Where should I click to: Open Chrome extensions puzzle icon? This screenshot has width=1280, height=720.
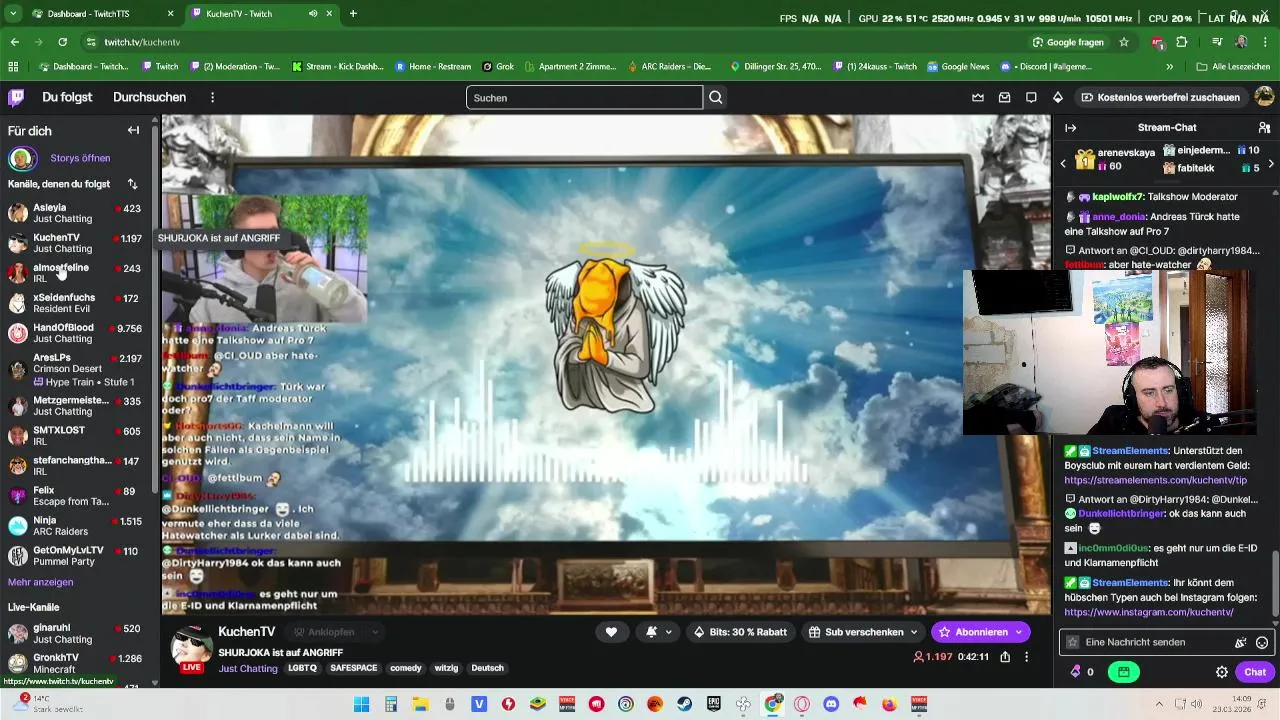tap(1182, 42)
